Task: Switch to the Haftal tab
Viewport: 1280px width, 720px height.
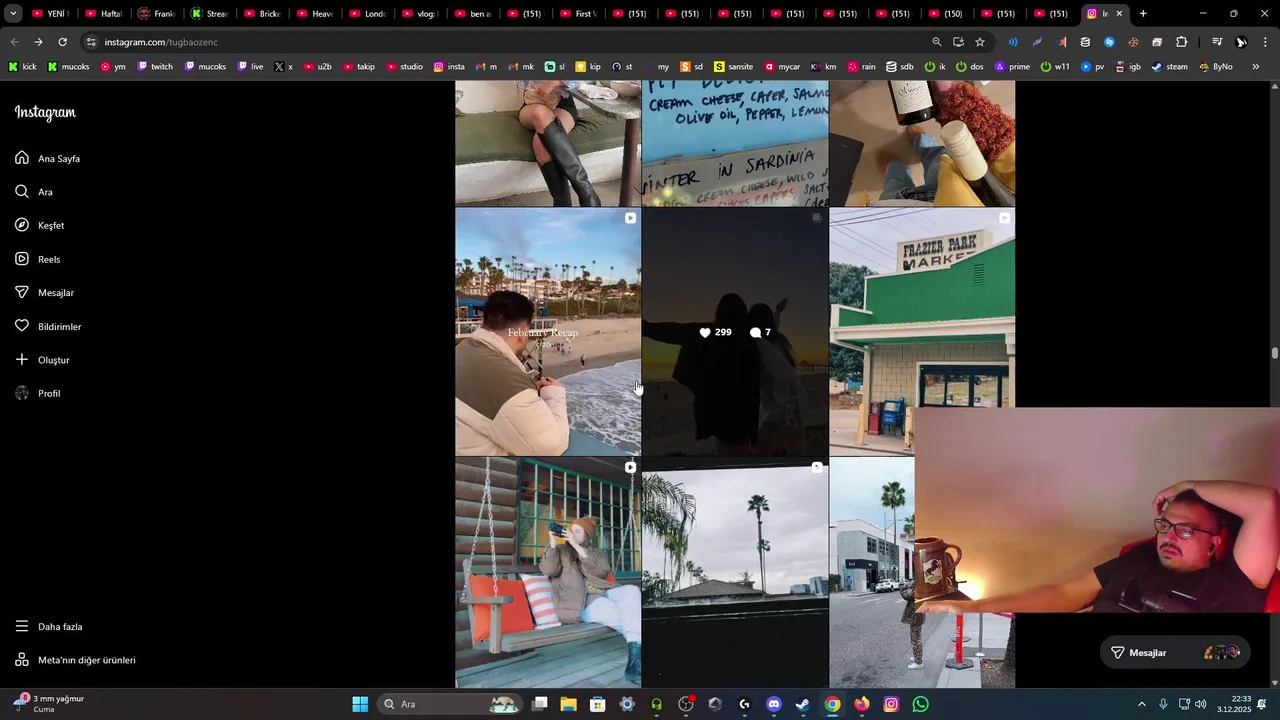Action: pyautogui.click(x=104, y=14)
